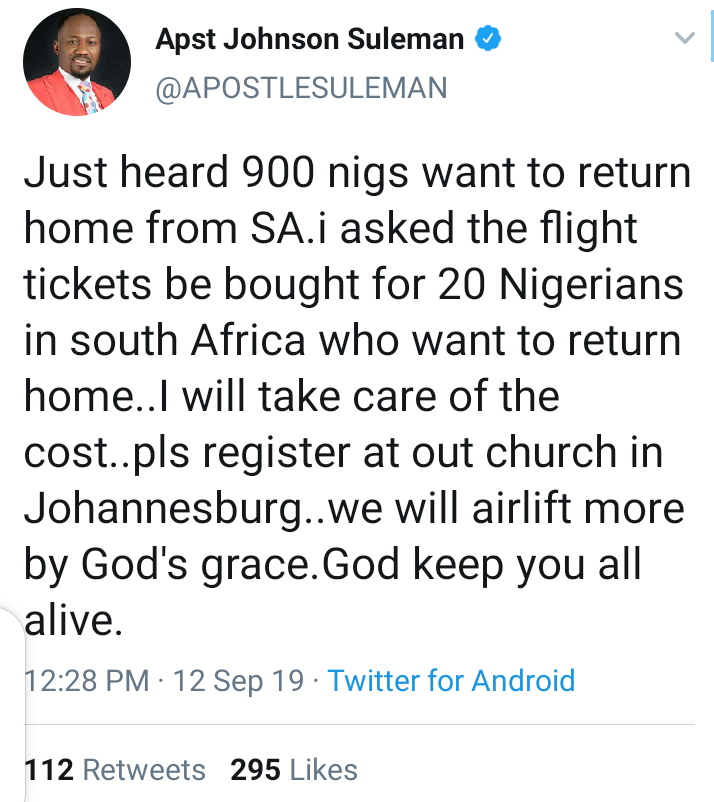Click the word "alive." ending the tweet
Screen dimensions: 714x802
coord(72,621)
